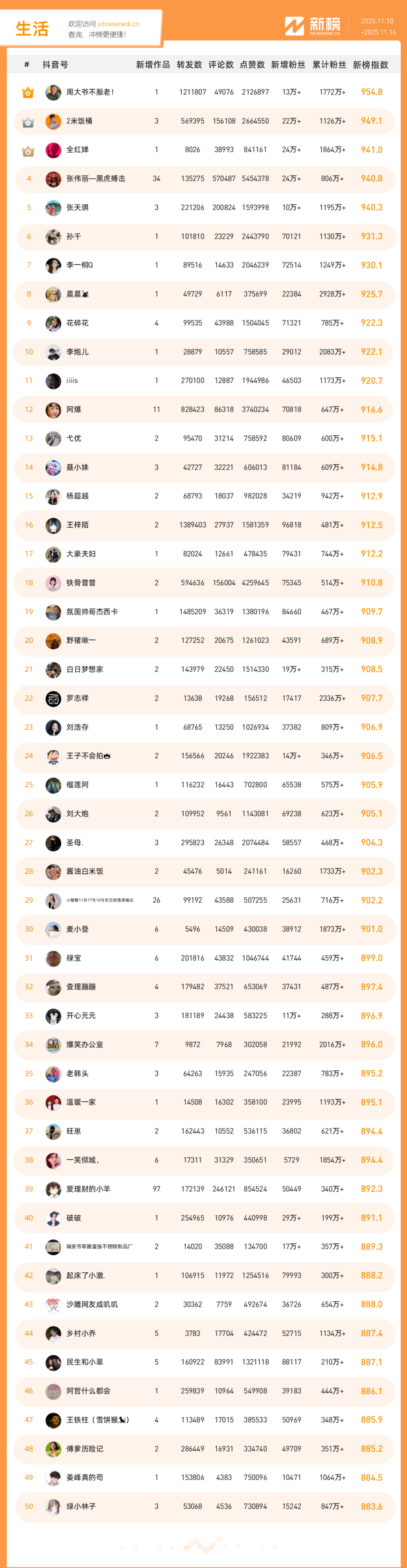Click the bronze crown third-place icon

tap(28, 151)
